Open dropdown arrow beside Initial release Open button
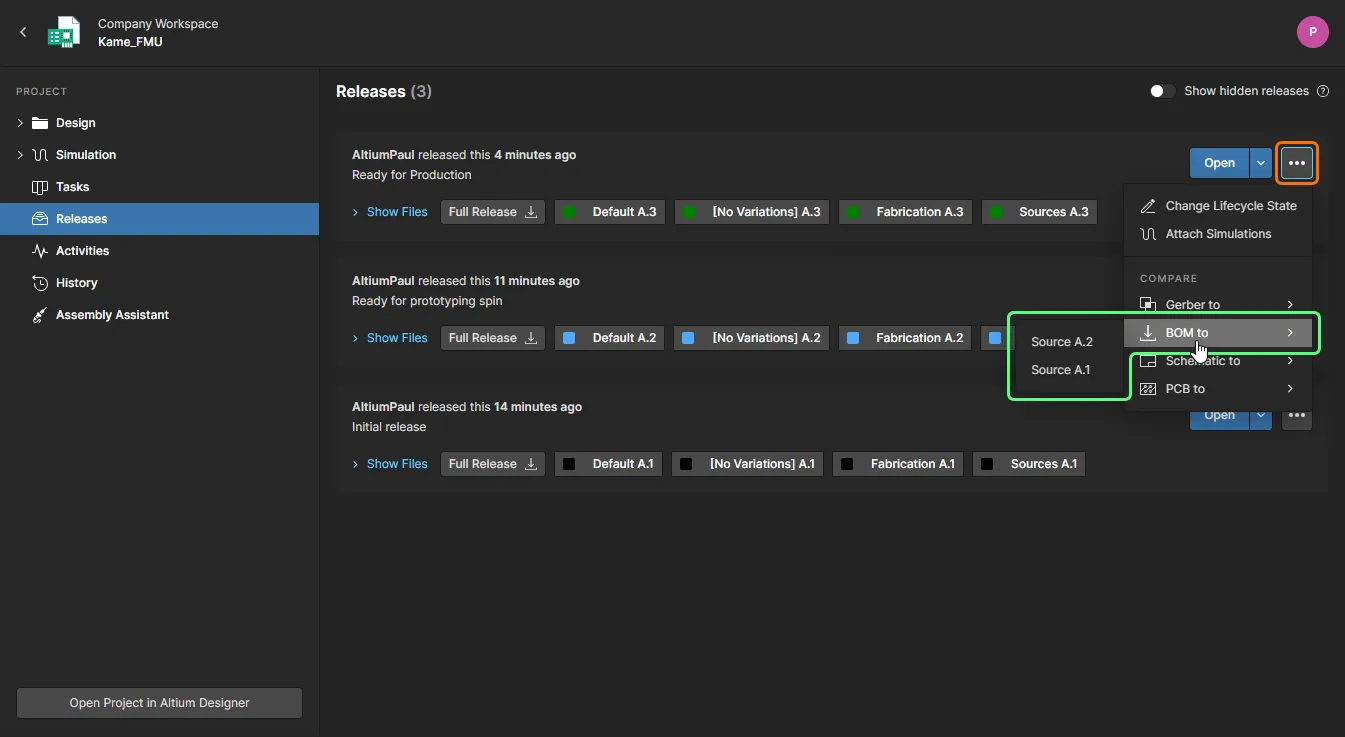1345x737 pixels. [x=1261, y=415]
